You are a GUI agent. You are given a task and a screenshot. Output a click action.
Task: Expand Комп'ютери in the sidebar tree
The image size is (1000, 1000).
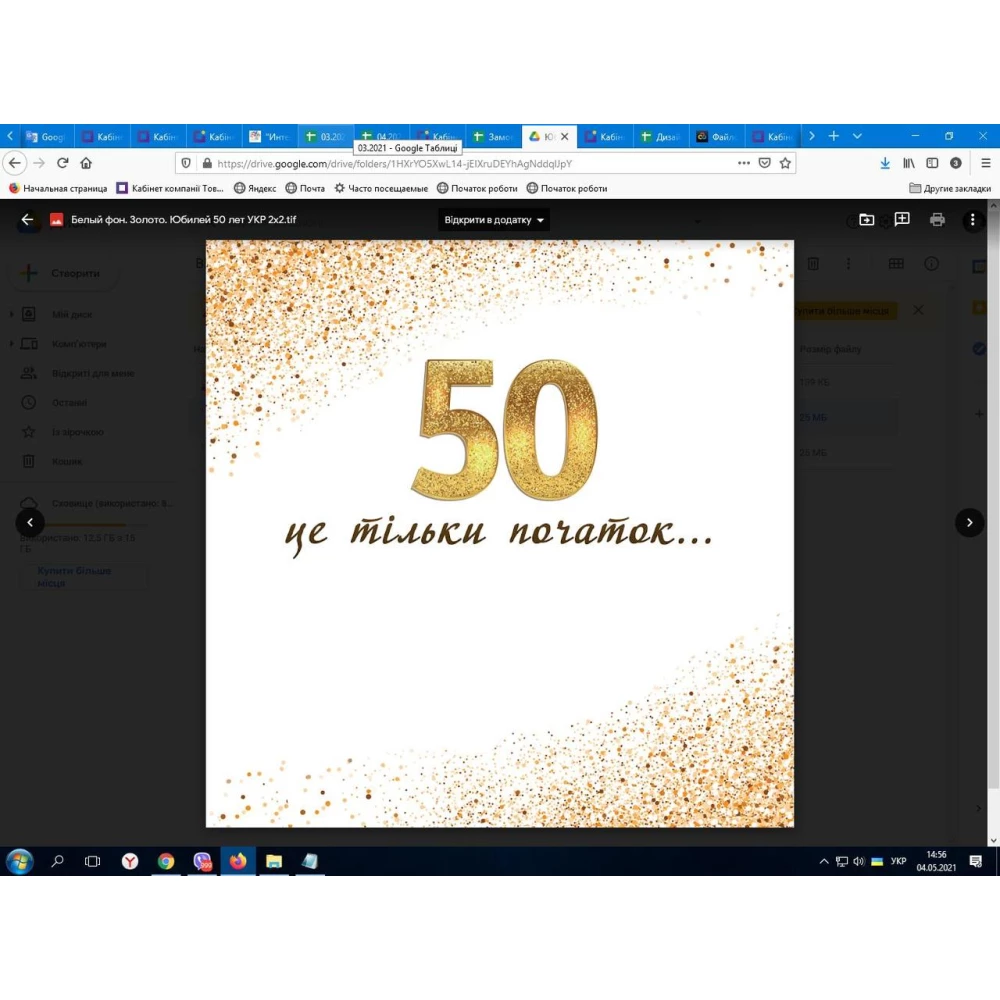[11, 343]
